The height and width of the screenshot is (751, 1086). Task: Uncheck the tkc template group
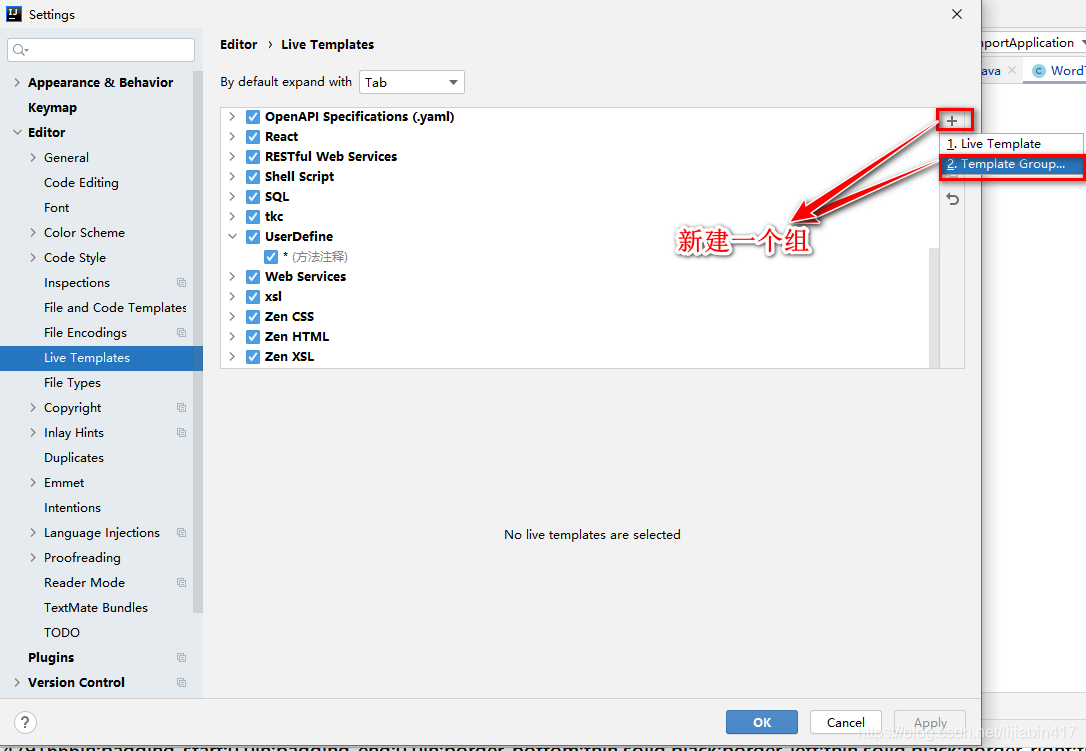coord(253,217)
